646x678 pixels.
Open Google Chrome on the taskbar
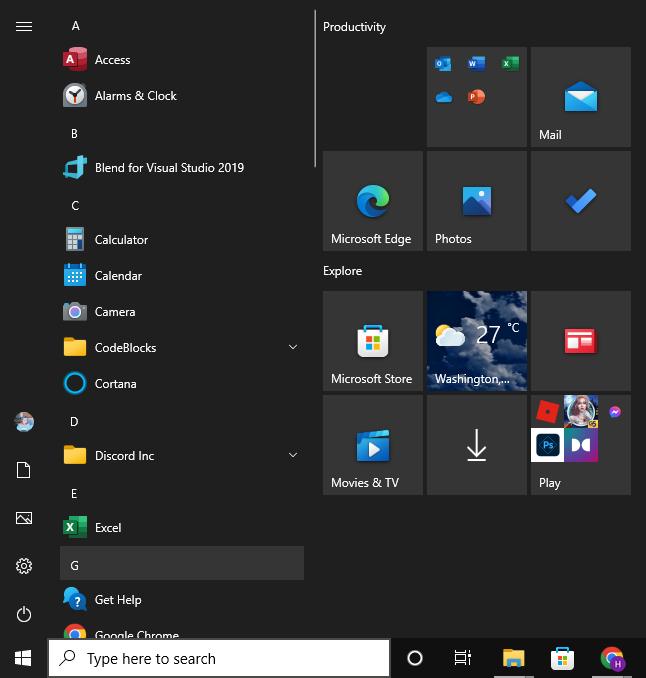611,659
